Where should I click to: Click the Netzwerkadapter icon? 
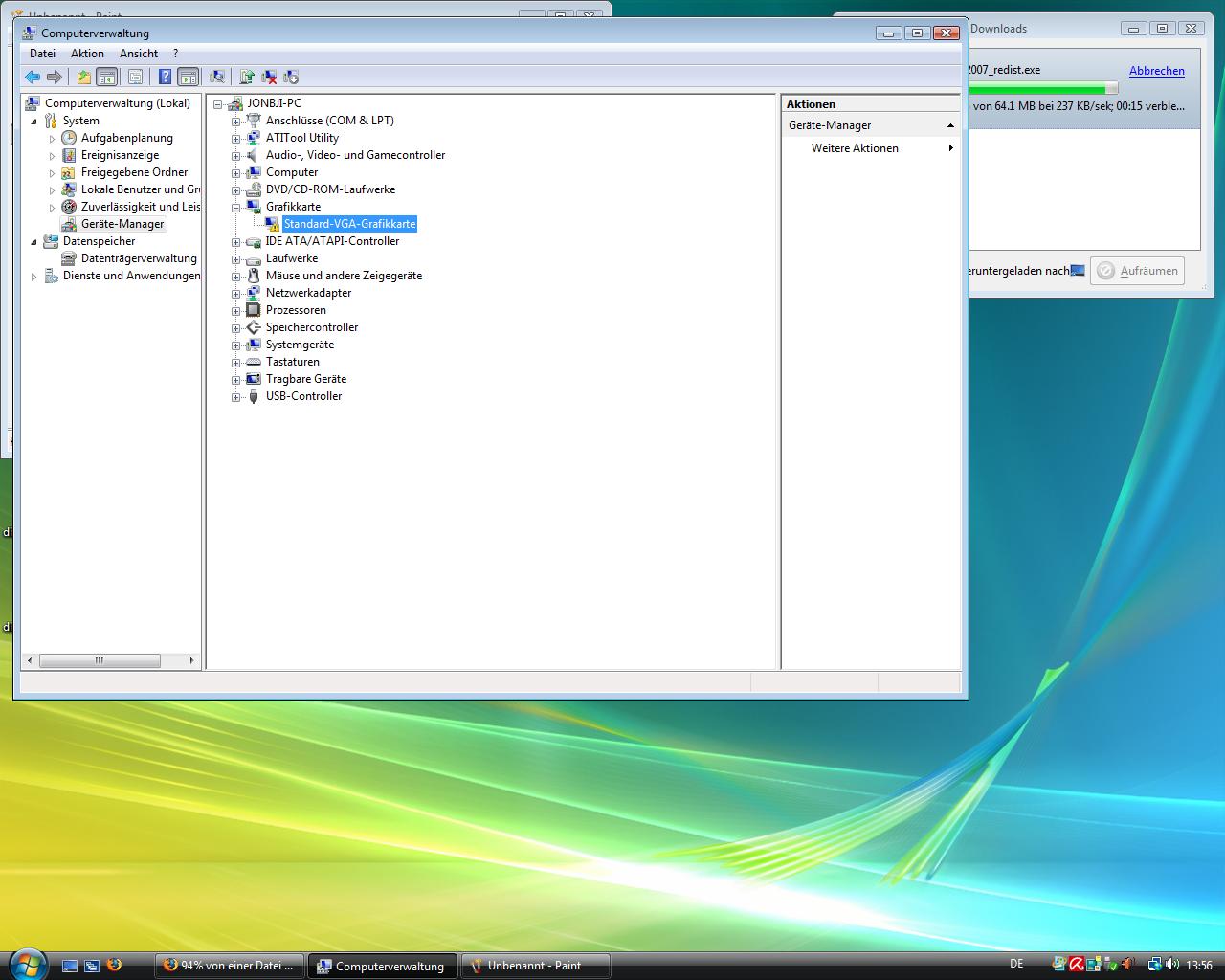coord(254,293)
